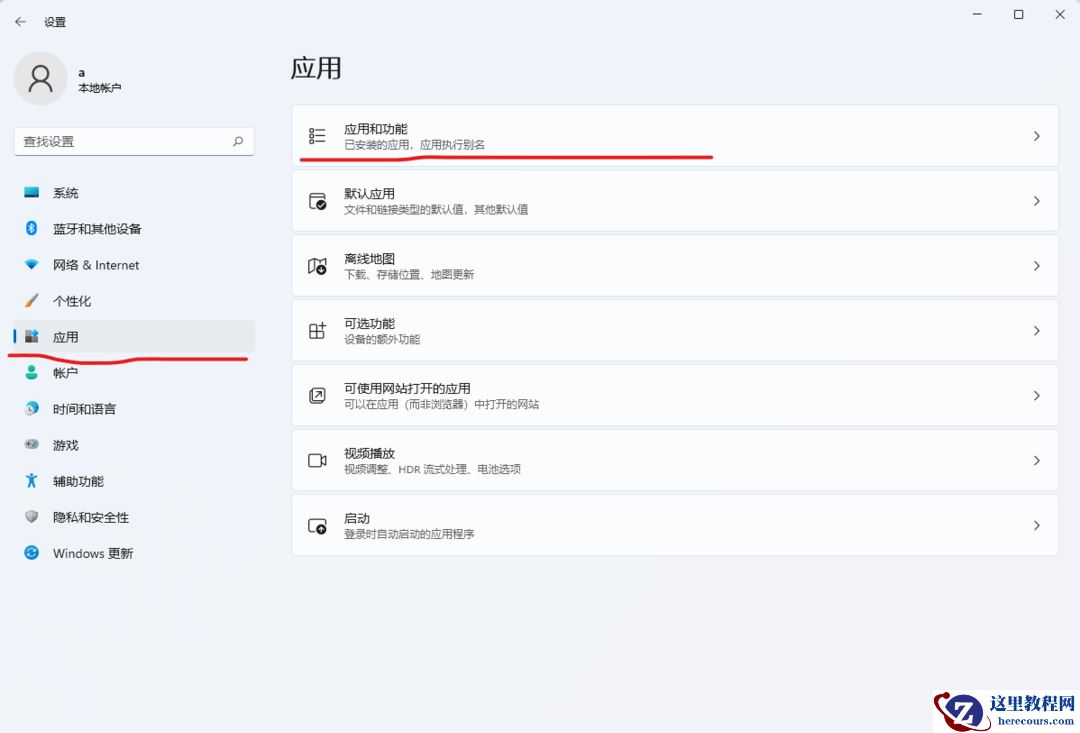The width and height of the screenshot is (1080, 733).
Task: Select the 视频播放 video camera icon
Action: (318, 460)
